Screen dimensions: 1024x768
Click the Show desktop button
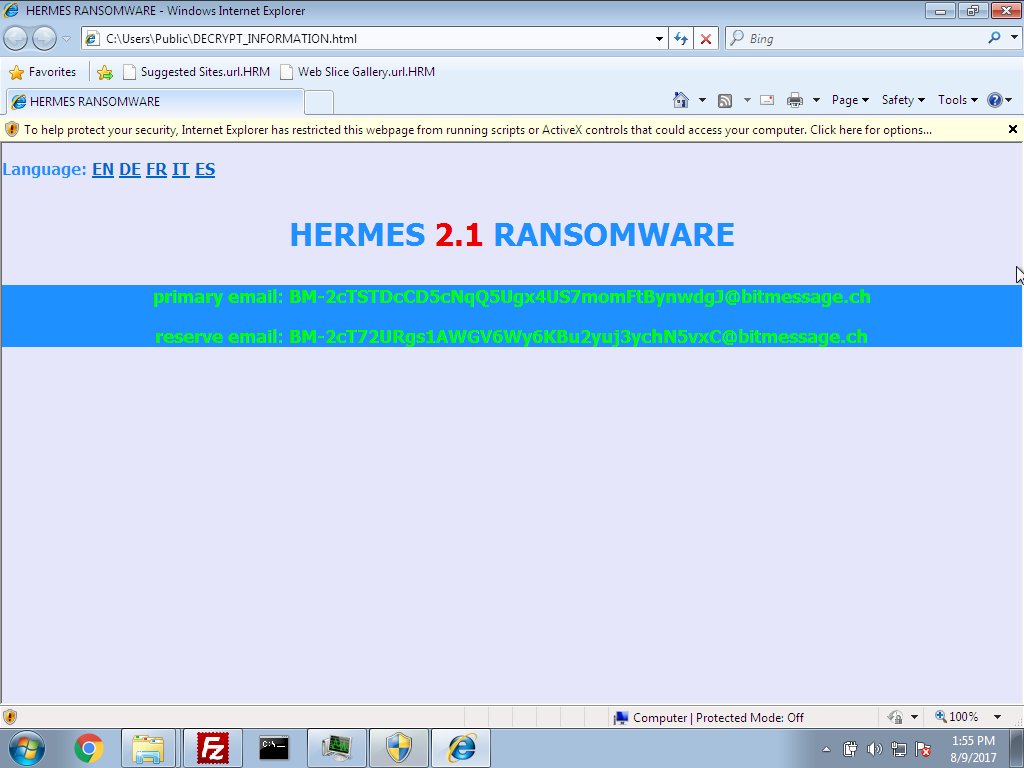click(1016, 748)
